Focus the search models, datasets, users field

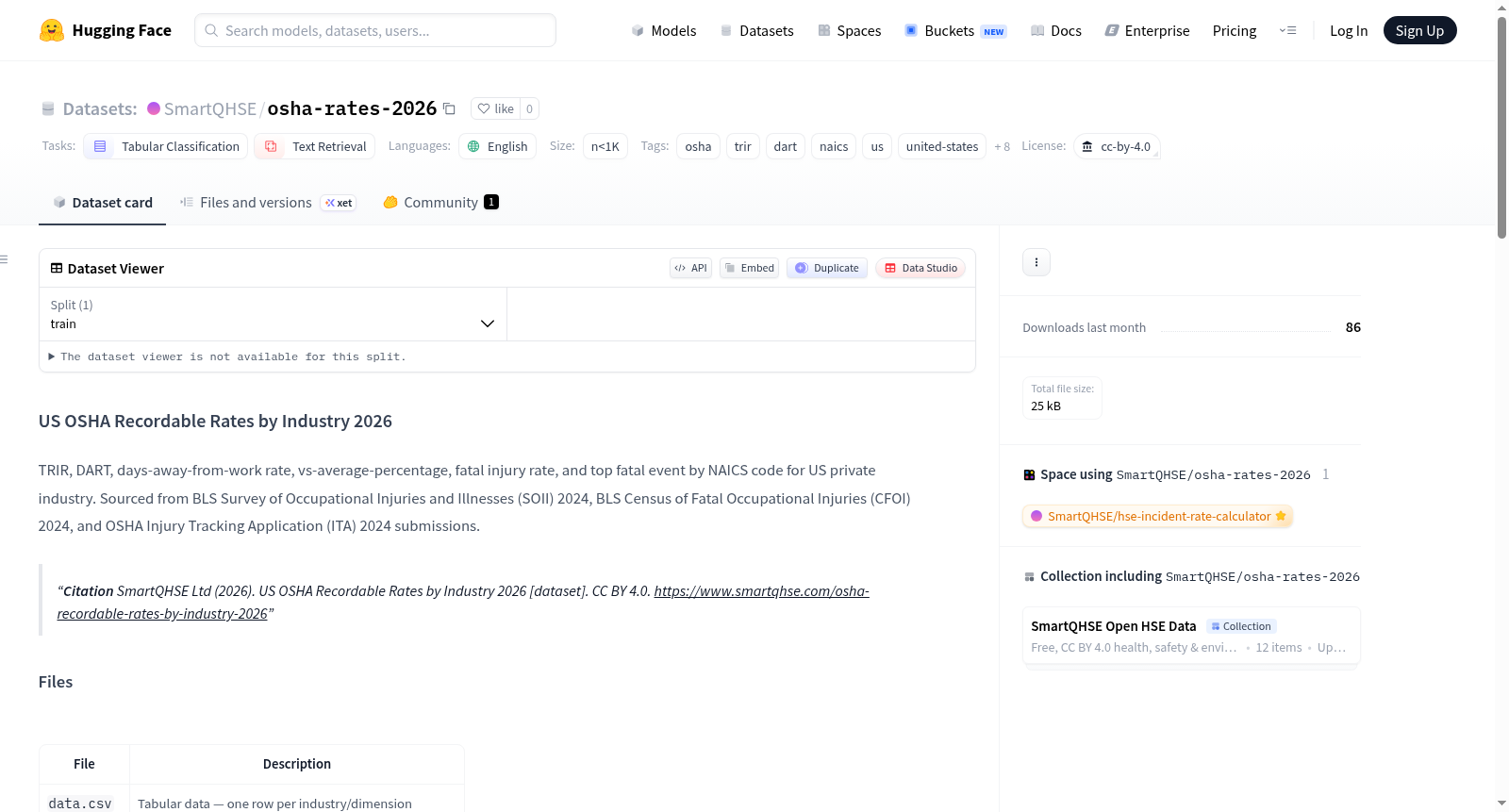pyautogui.click(x=375, y=30)
